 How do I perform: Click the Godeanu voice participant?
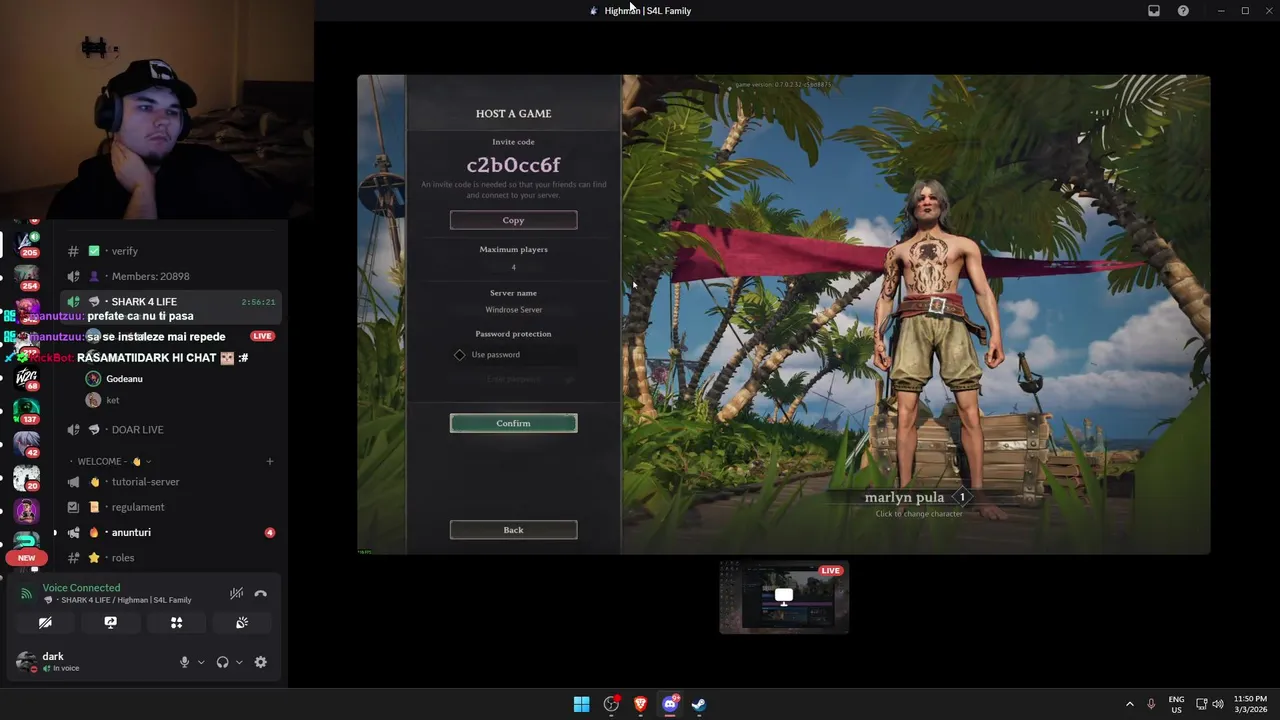(124, 379)
